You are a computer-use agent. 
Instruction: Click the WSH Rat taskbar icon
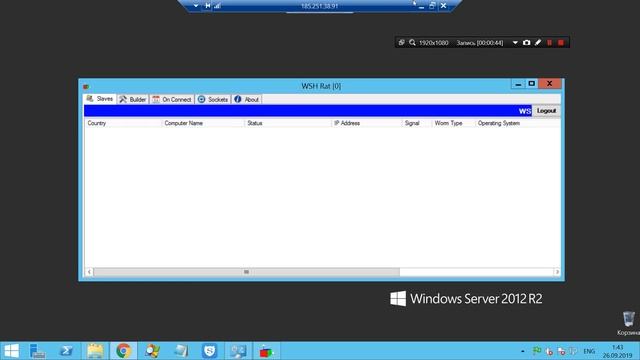tap(266, 351)
